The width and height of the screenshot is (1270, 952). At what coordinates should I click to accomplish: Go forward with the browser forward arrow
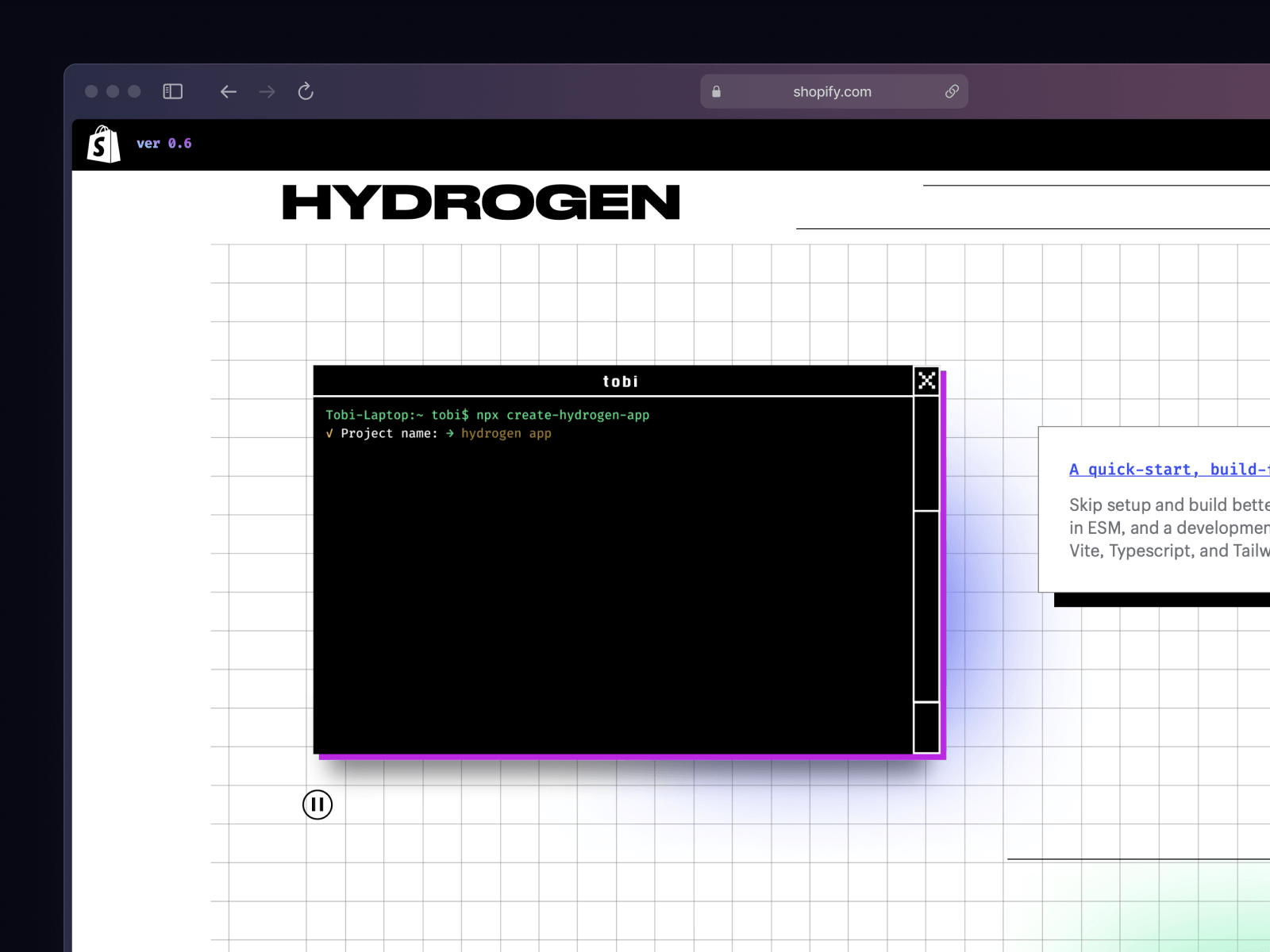click(x=267, y=92)
